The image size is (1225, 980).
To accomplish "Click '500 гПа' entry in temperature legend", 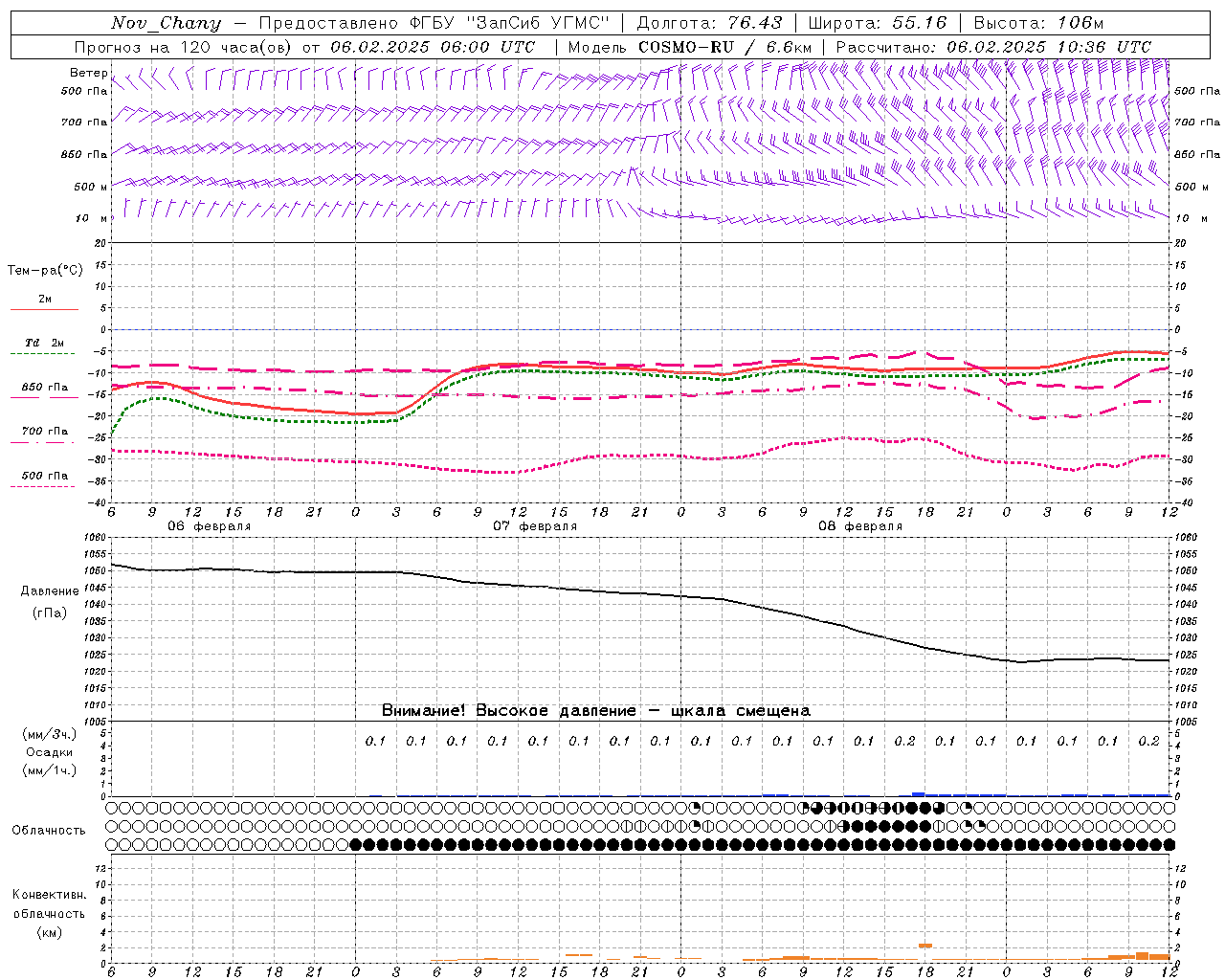I will click(x=45, y=476).
